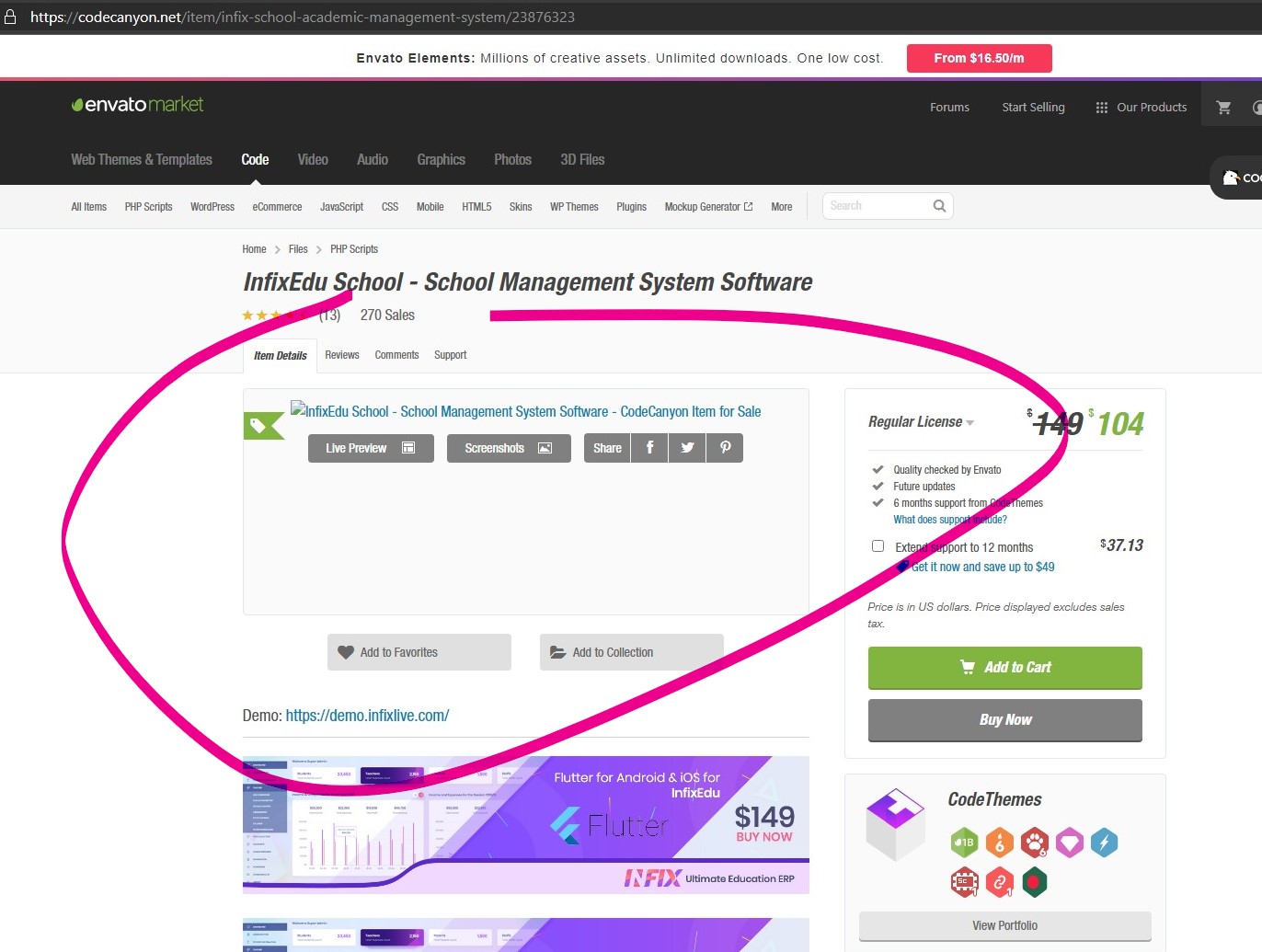1262x952 pixels.
Task: Open the Video menu item
Action: coord(313,160)
